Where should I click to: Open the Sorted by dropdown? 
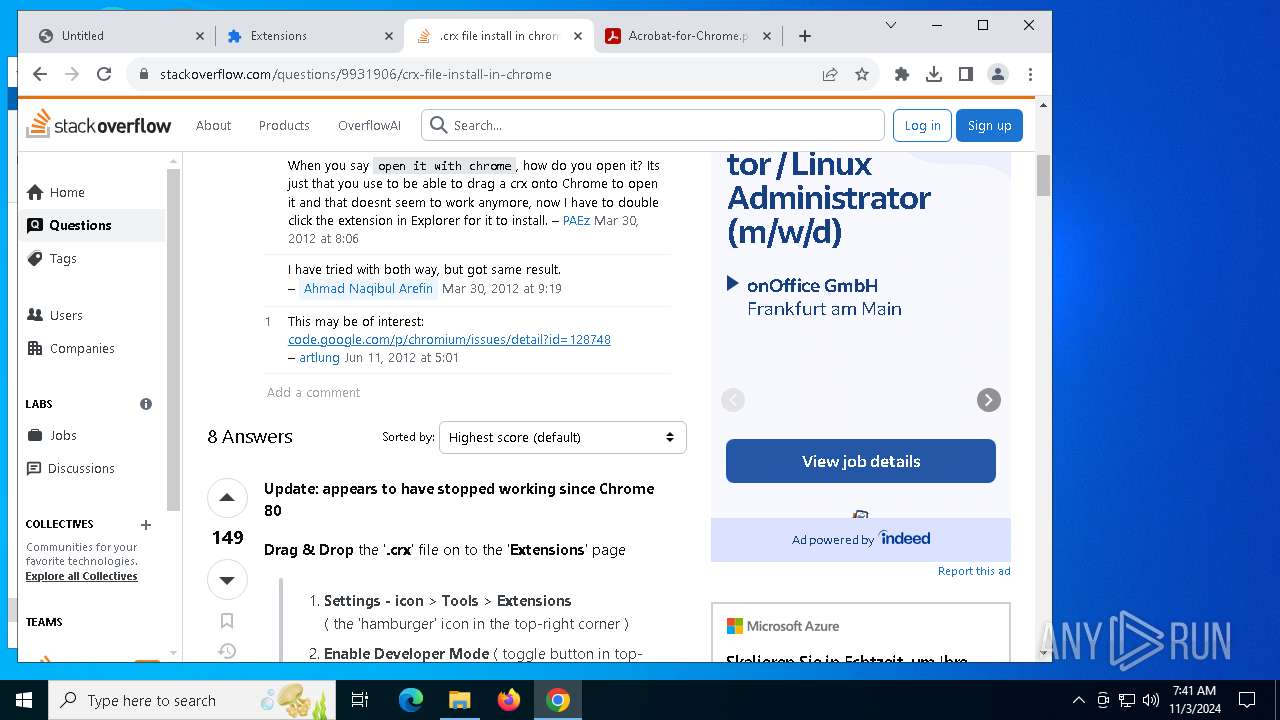(563, 437)
